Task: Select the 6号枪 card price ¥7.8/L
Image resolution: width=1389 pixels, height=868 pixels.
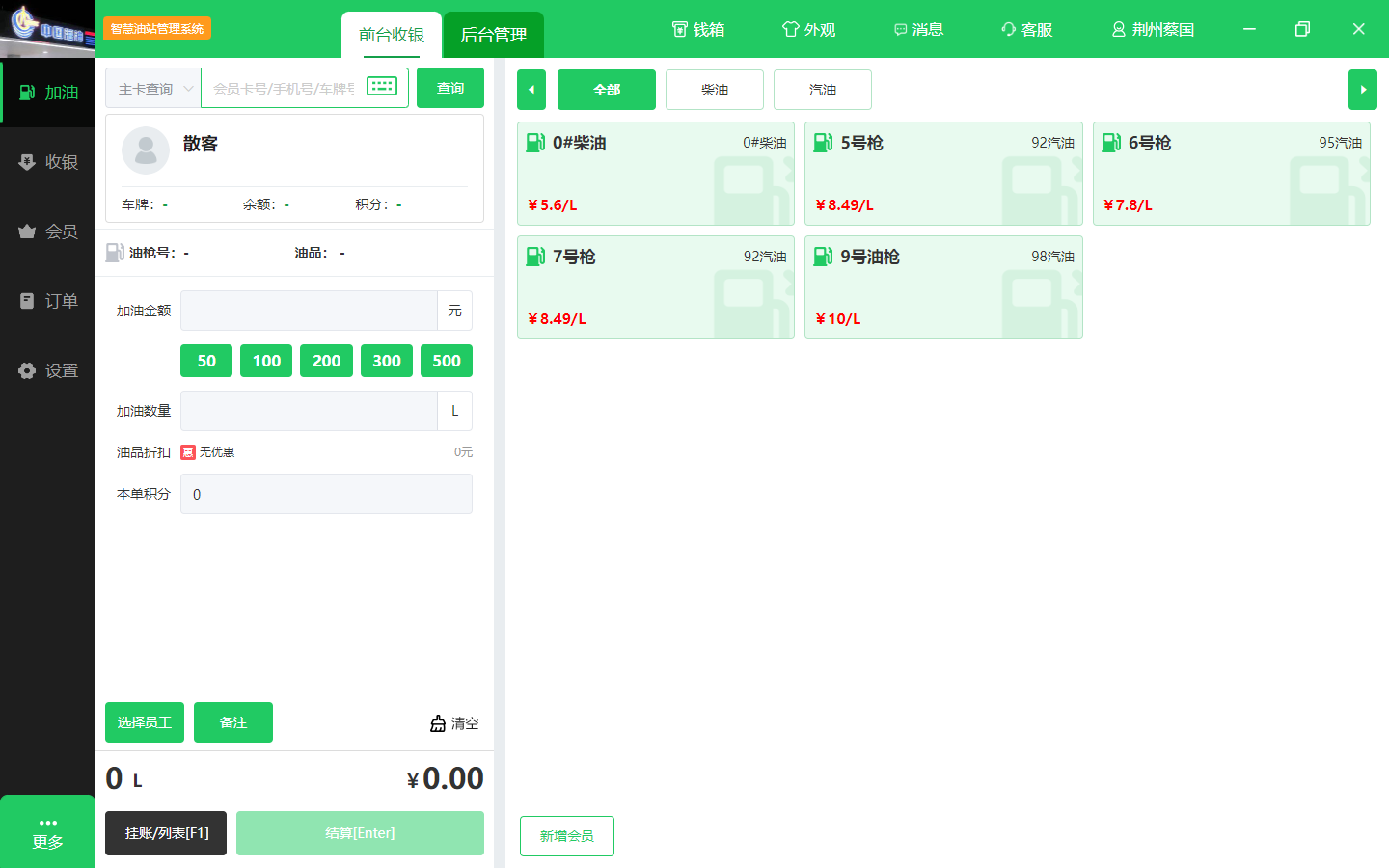Action: [1129, 205]
